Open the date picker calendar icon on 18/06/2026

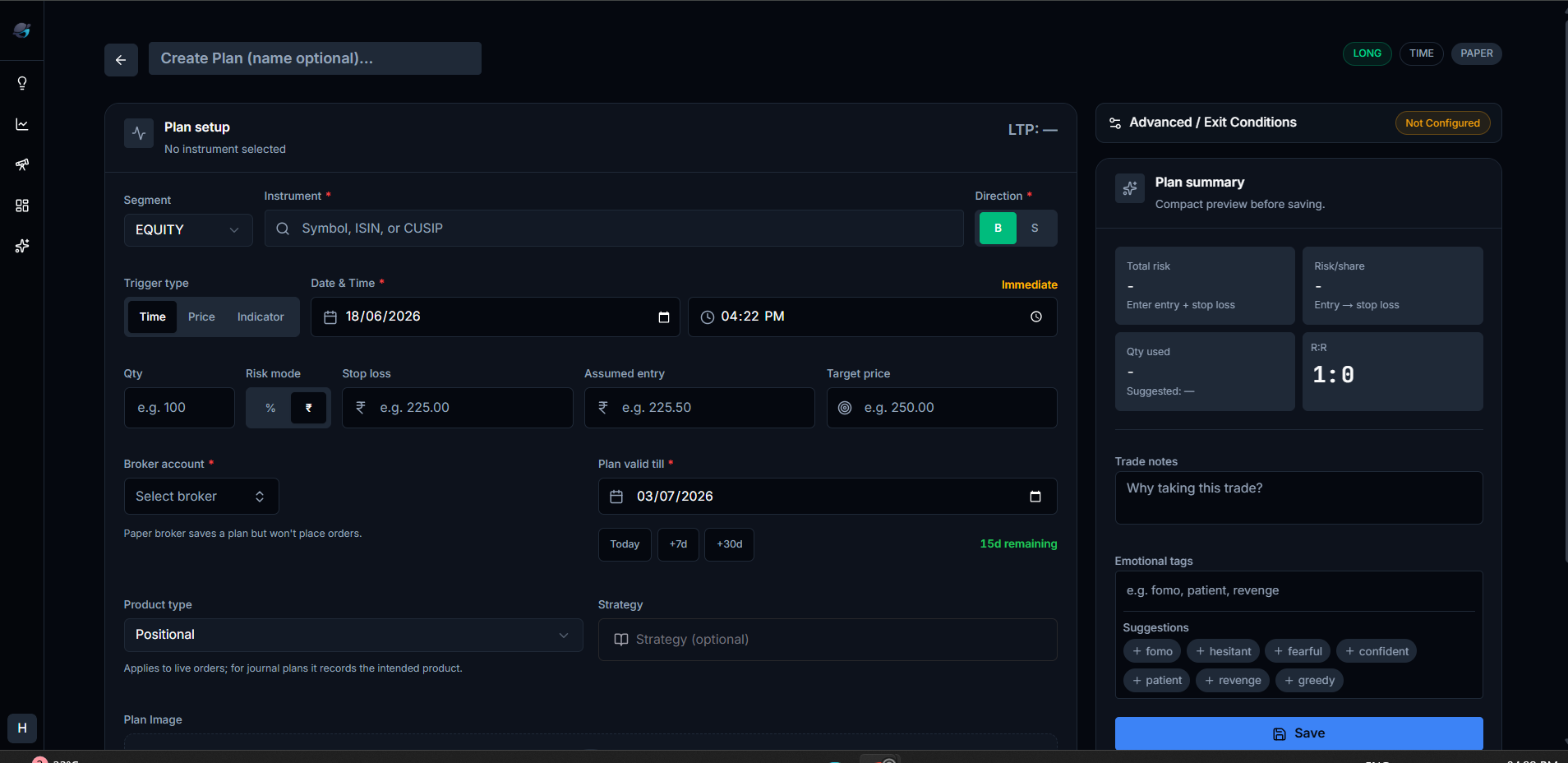(x=664, y=317)
